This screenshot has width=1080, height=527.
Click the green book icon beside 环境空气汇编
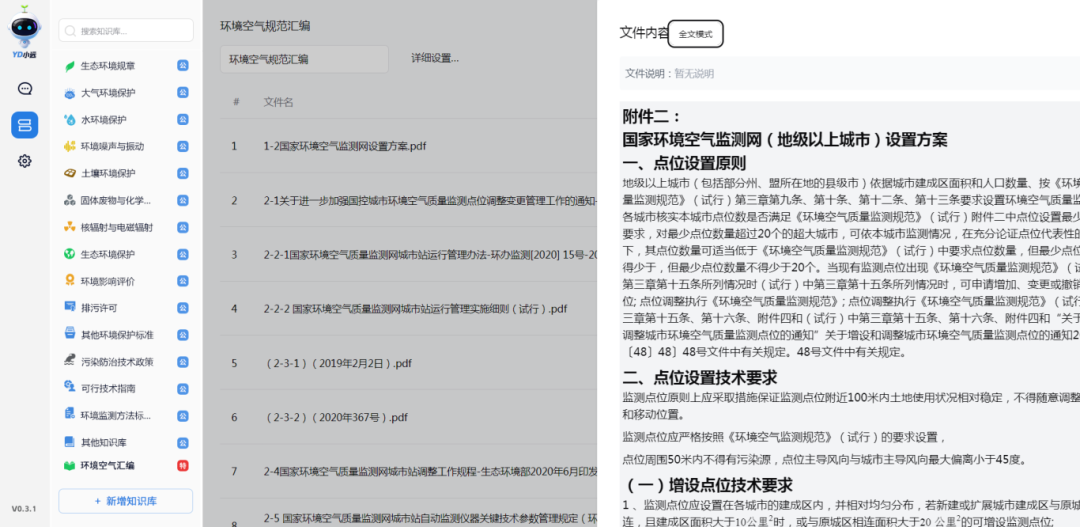tap(70, 466)
